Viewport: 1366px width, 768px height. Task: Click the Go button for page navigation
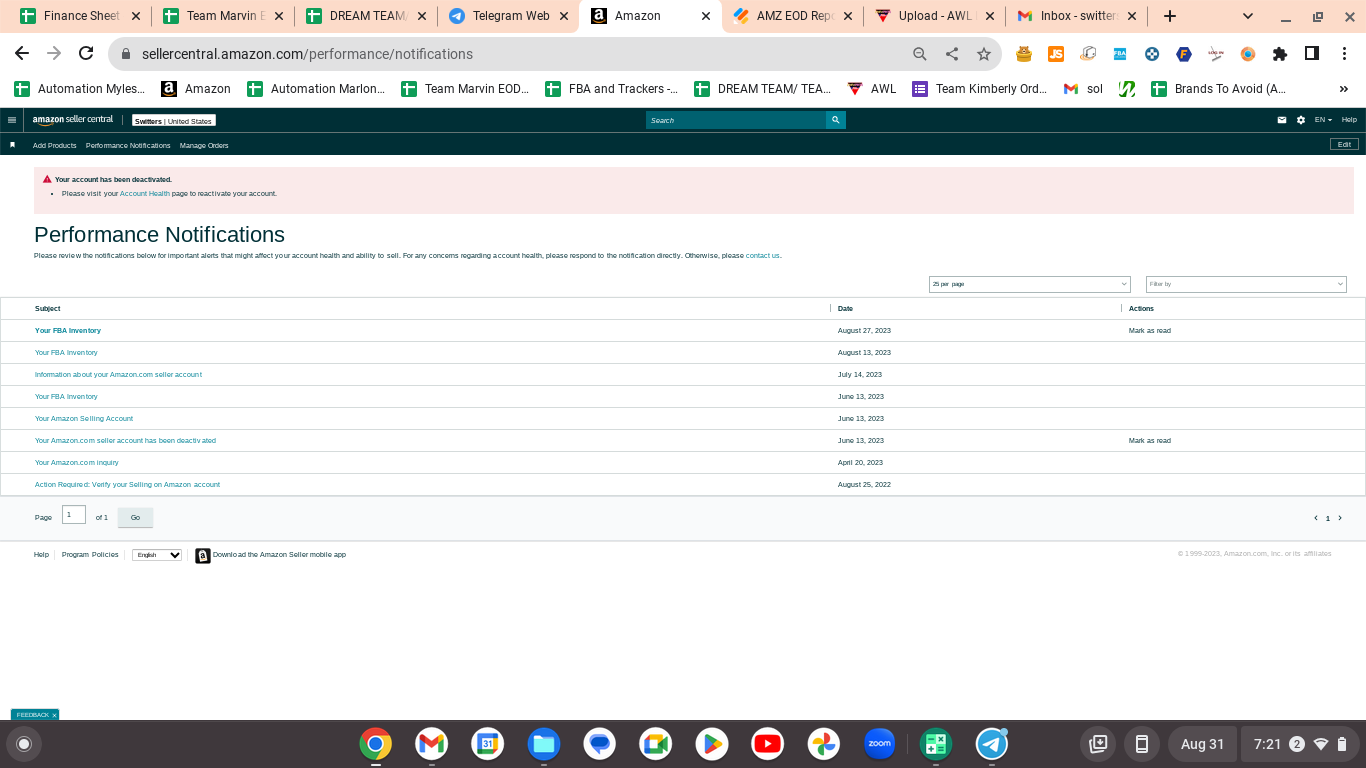(x=135, y=517)
